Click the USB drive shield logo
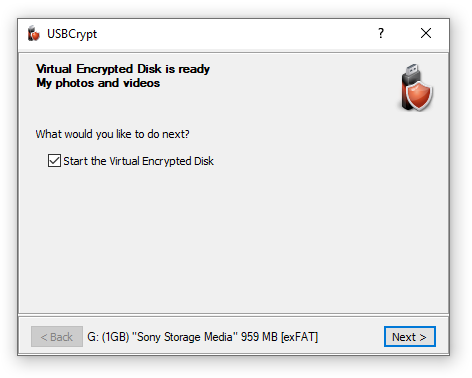This screenshot has height=378, width=472. (x=416, y=88)
